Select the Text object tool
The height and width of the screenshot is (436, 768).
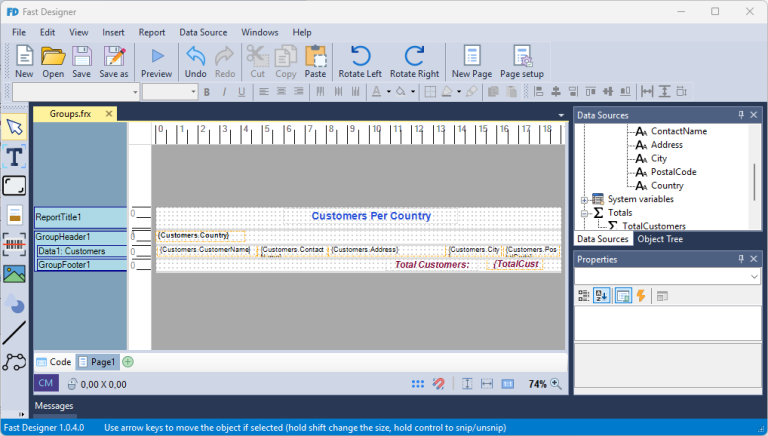pos(14,157)
